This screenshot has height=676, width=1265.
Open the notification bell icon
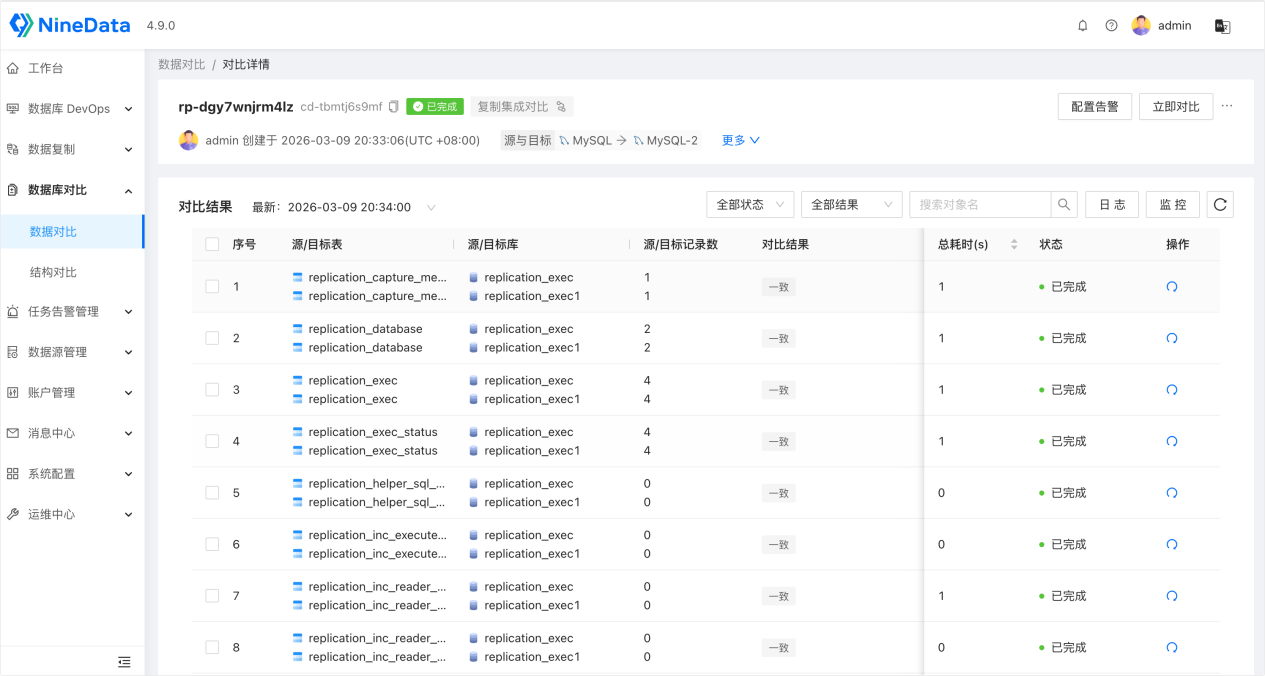(x=1082, y=26)
